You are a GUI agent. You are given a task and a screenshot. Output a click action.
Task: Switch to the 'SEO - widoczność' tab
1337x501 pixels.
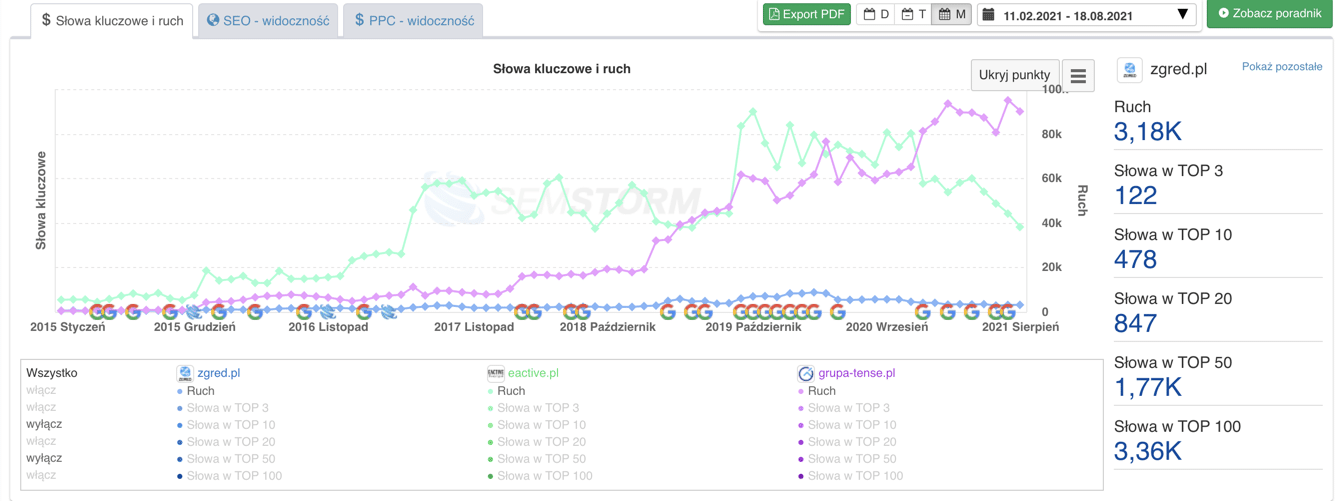(268, 20)
